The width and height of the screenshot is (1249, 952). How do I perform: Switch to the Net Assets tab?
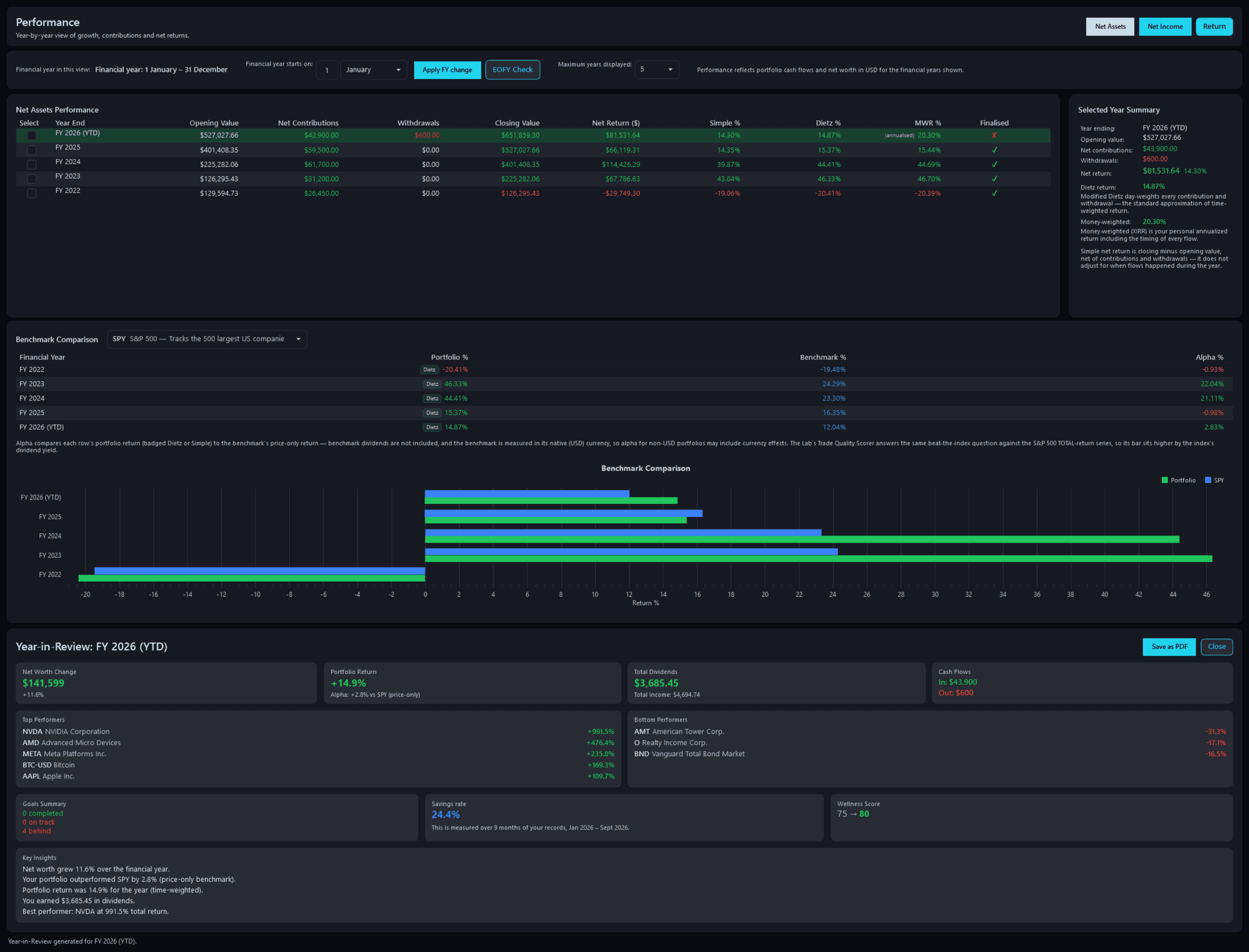coord(1110,27)
